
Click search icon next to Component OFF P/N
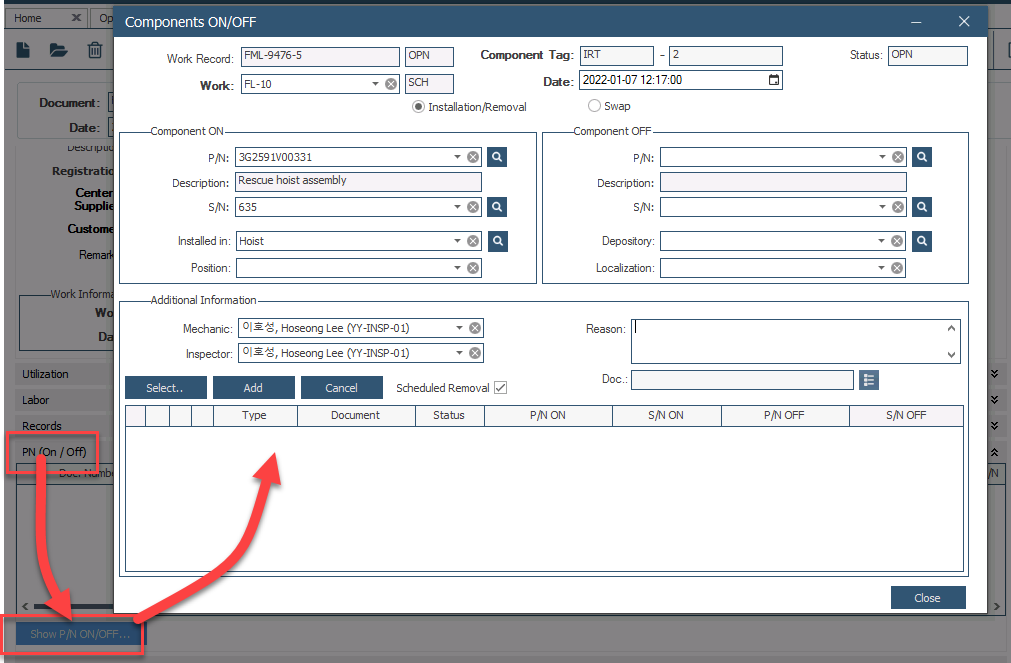tap(922, 157)
